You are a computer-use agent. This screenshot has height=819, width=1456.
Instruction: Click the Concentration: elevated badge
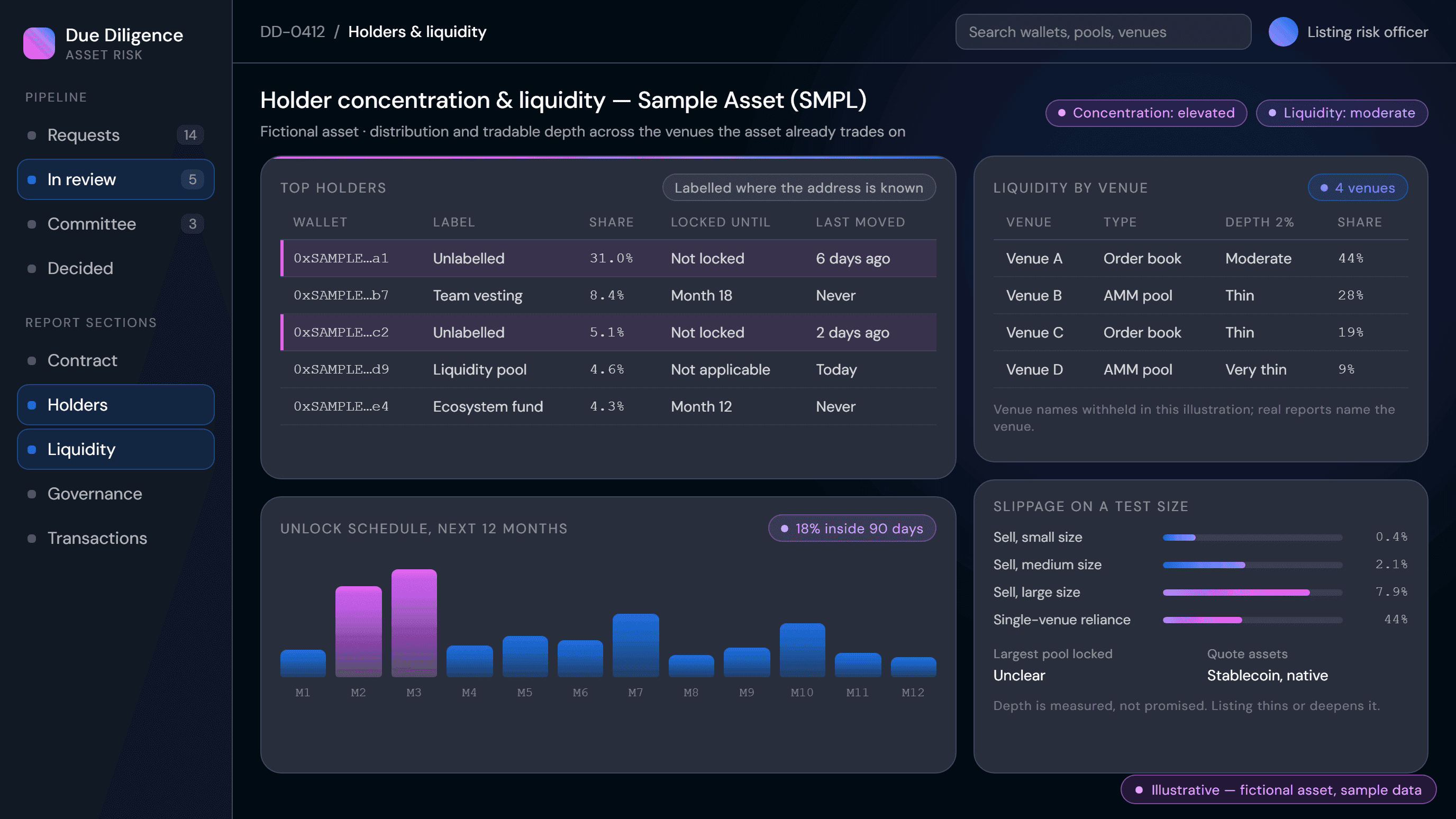click(x=1145, y=113)
